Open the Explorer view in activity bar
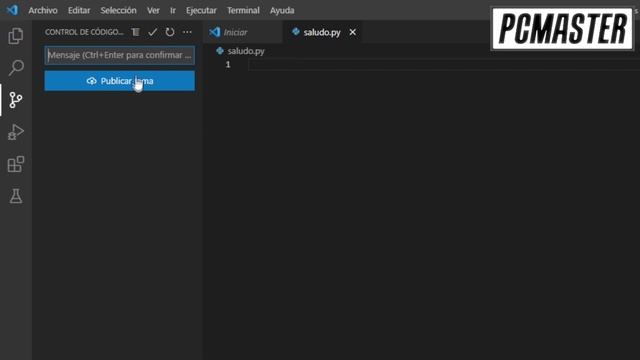 click(x=16, y=36)
